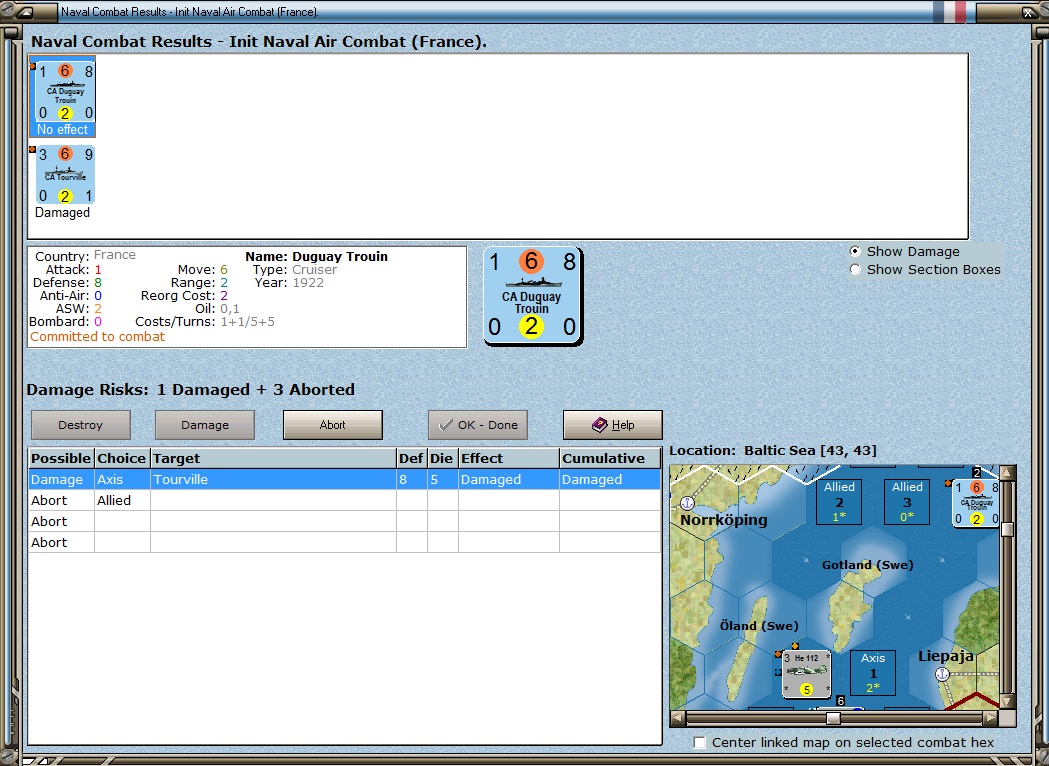Click the Damaged cell in Cumulative column
1049x766 pixels.
click(610, 480)
